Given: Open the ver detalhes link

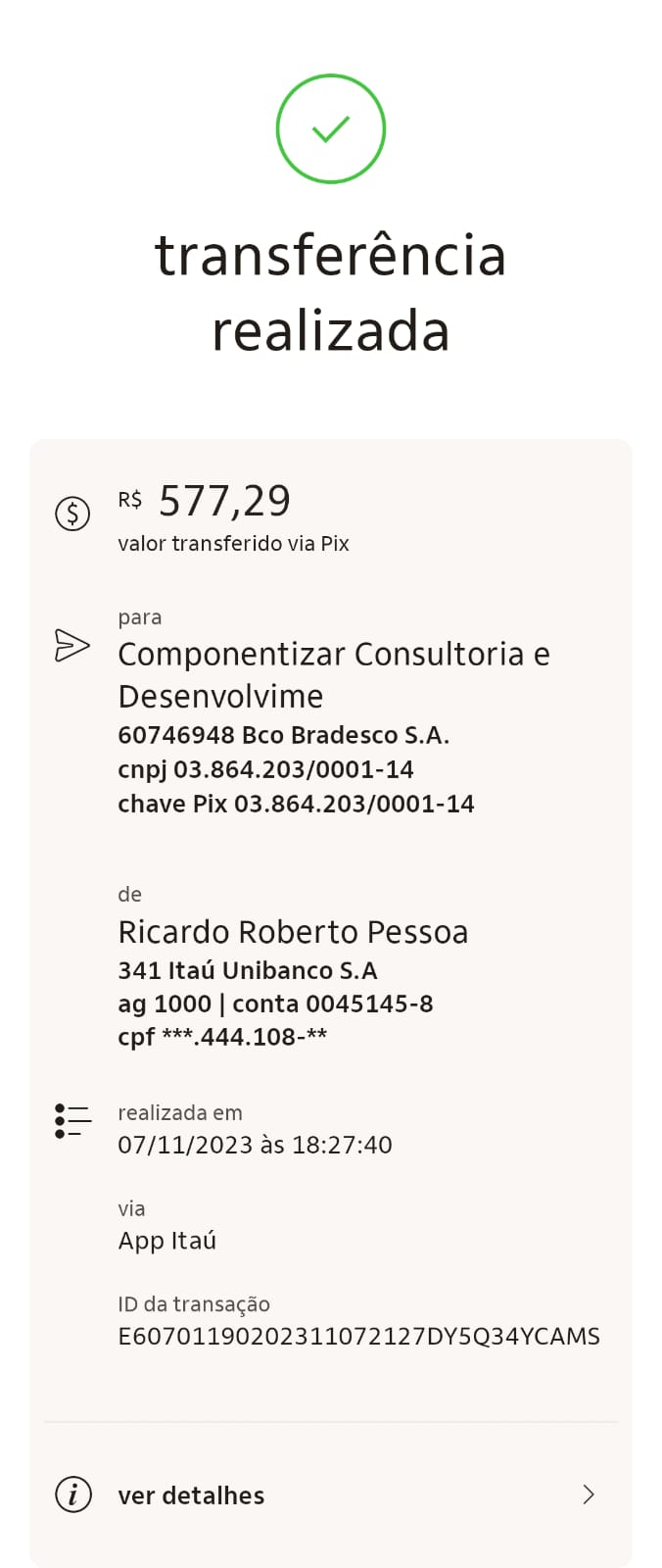Looking at the screenshot, I should (191, 1495).
